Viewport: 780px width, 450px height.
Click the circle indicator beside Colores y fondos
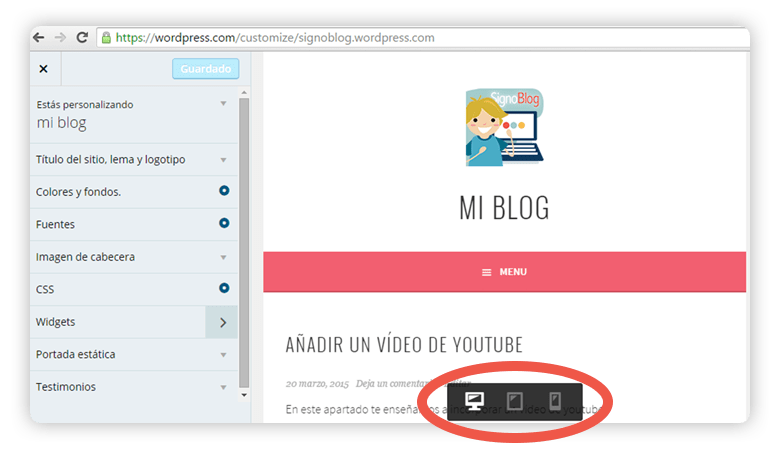[224, 190]
